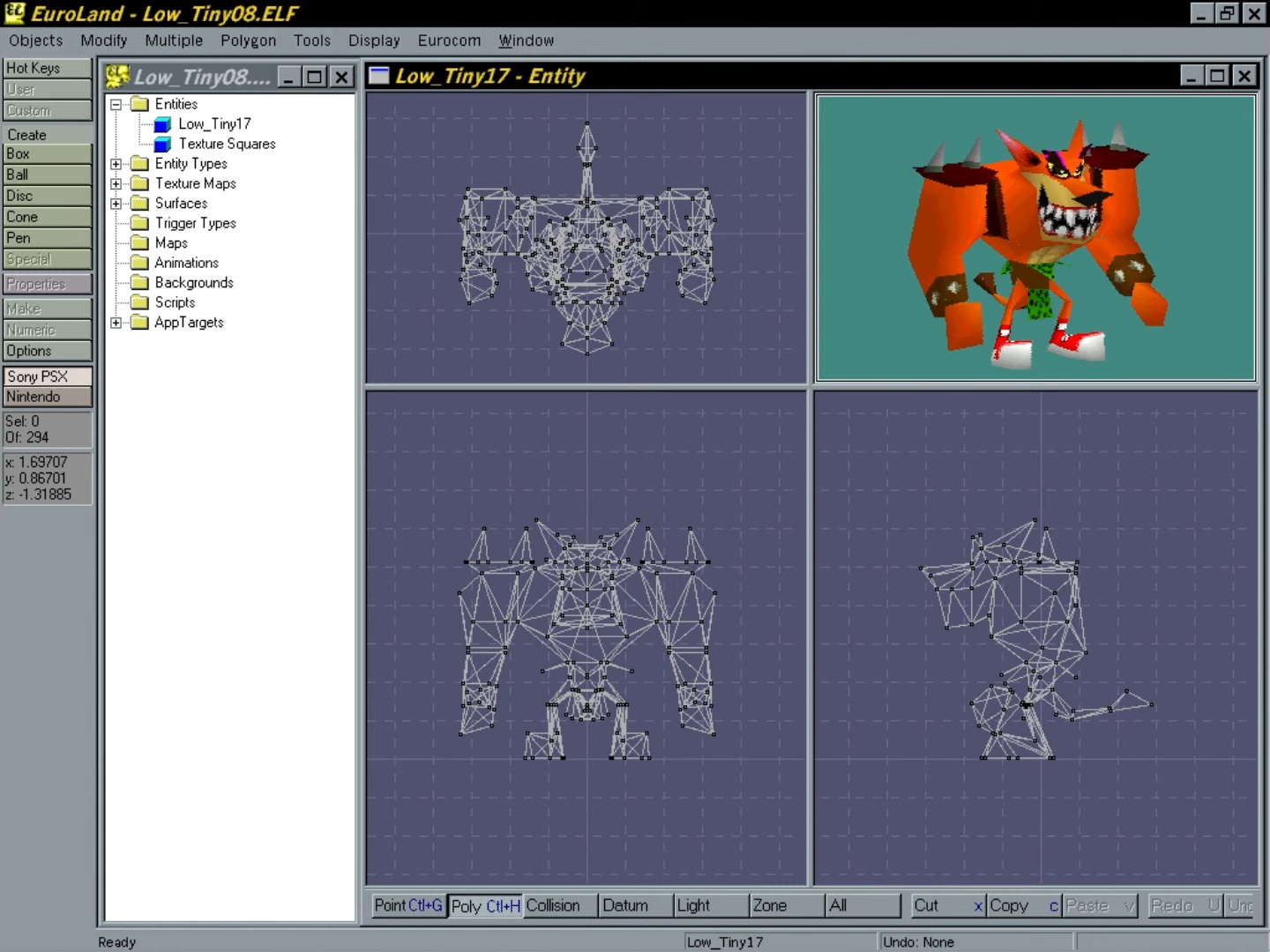The width and height of the screenshot is (1270, 952).
Task: Maximize the Low_Tiny17 Entity window
Action: 1217,76
